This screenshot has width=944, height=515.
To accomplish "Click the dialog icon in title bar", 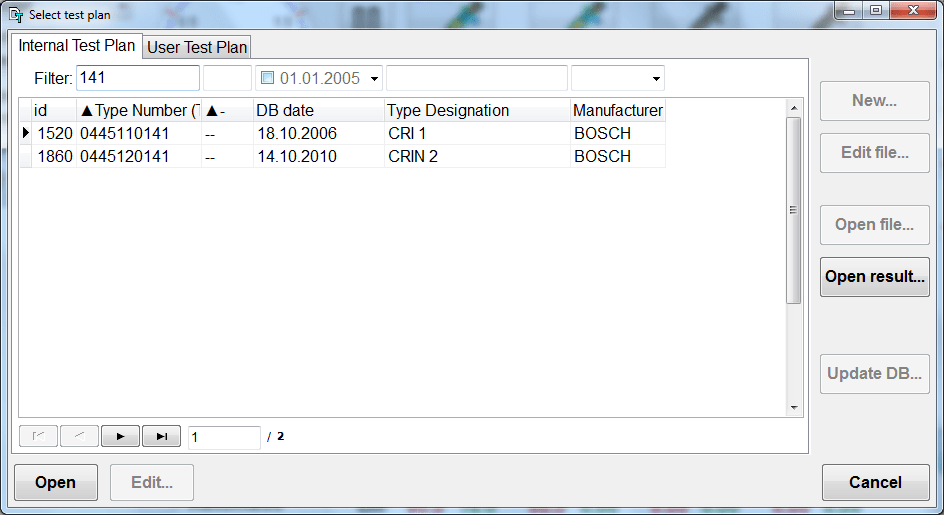I will click(16, 15).
